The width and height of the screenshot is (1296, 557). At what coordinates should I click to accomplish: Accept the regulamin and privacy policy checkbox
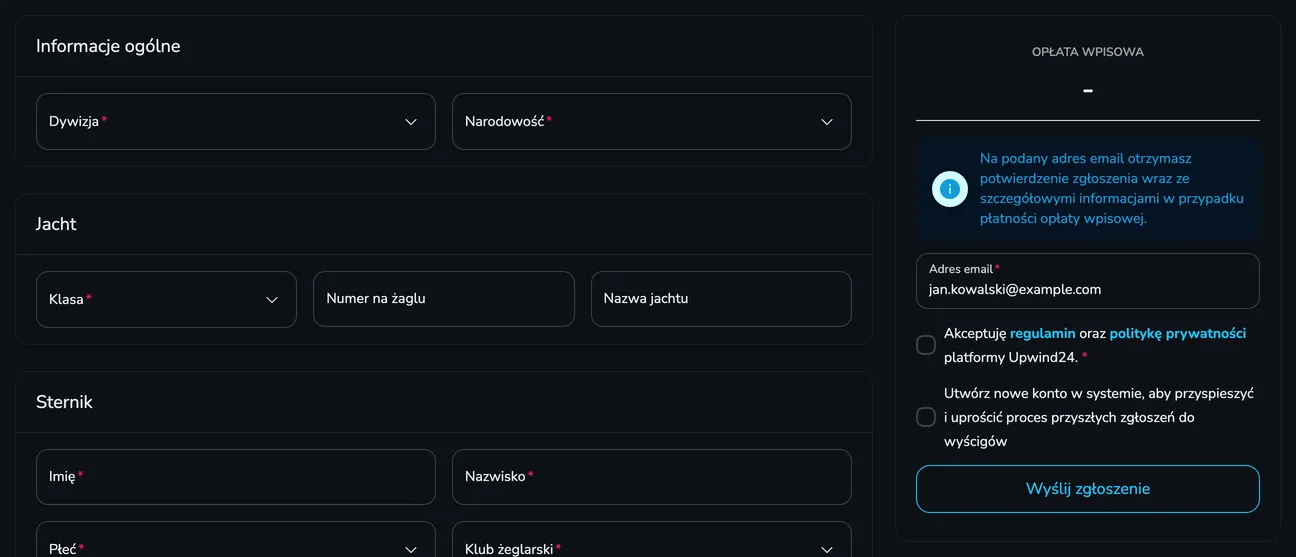point(926,345)
